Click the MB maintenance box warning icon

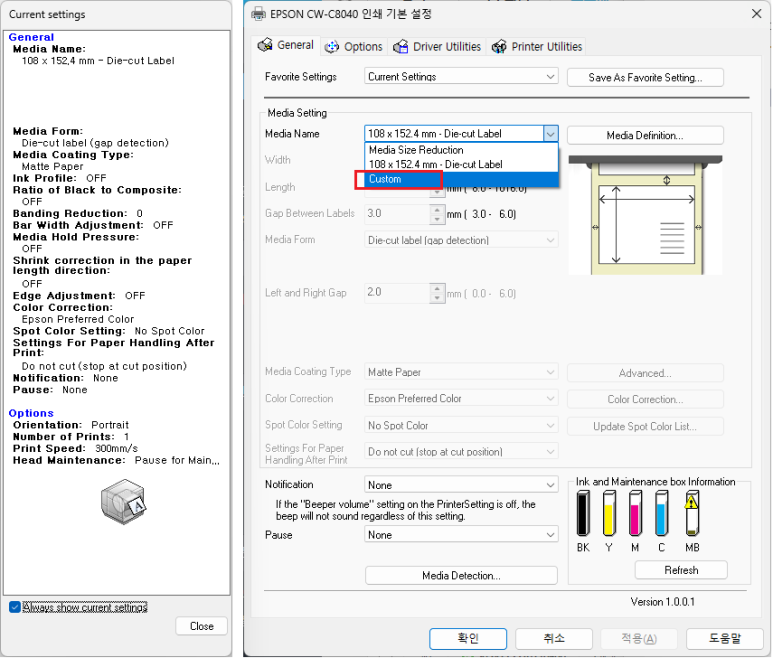pyautogui.click(x=692, y=501)
